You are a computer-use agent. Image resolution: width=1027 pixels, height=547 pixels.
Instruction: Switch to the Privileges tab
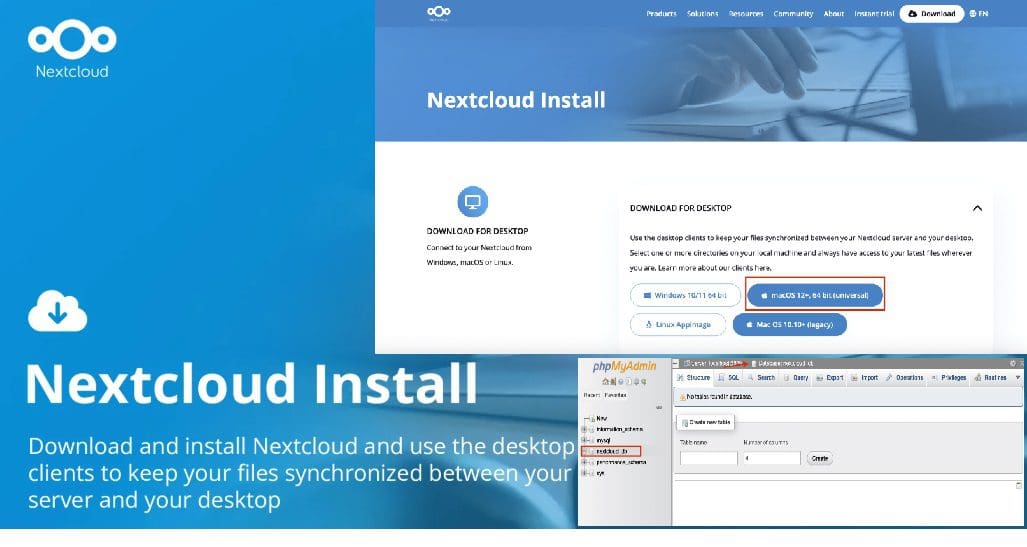coord(948,378)
